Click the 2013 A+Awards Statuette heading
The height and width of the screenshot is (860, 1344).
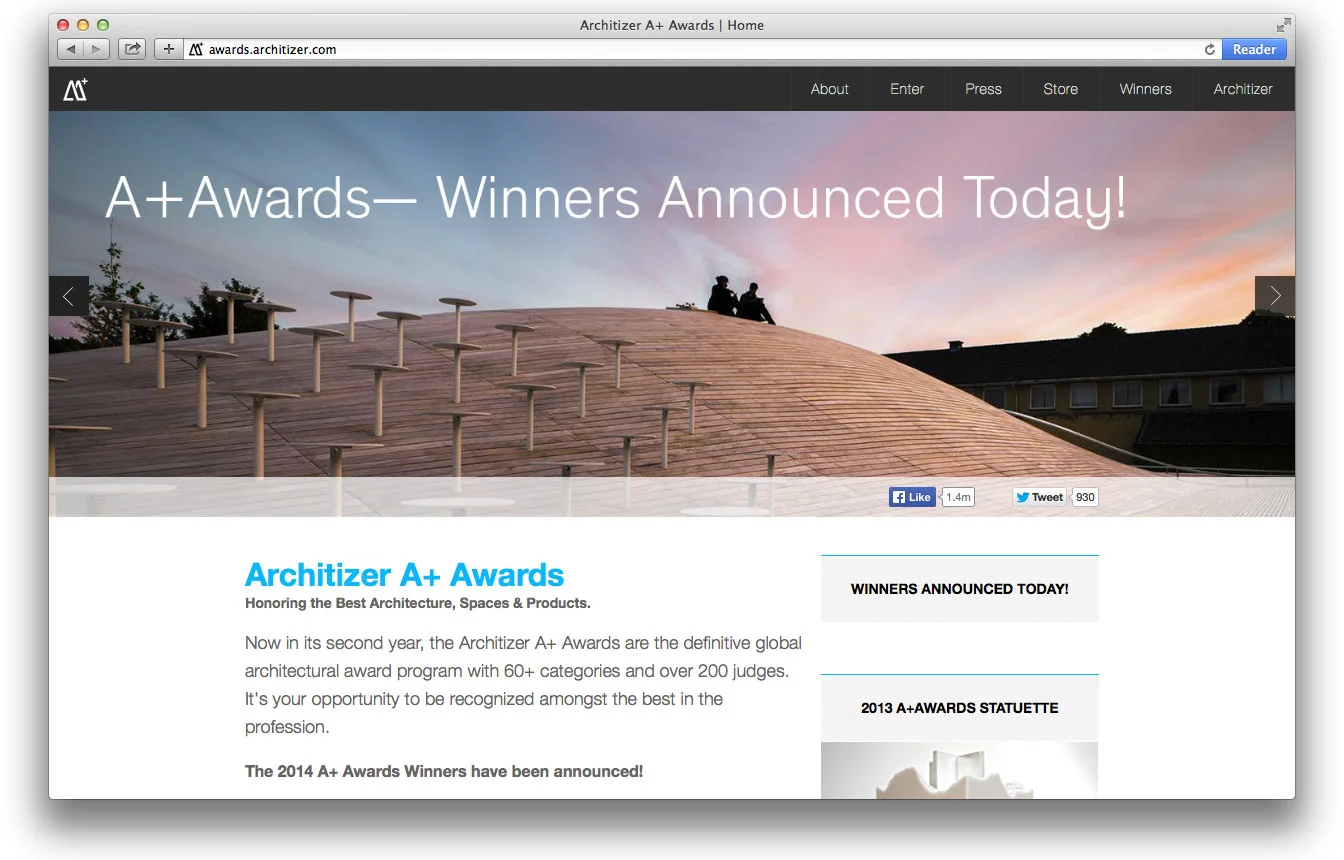960,708
